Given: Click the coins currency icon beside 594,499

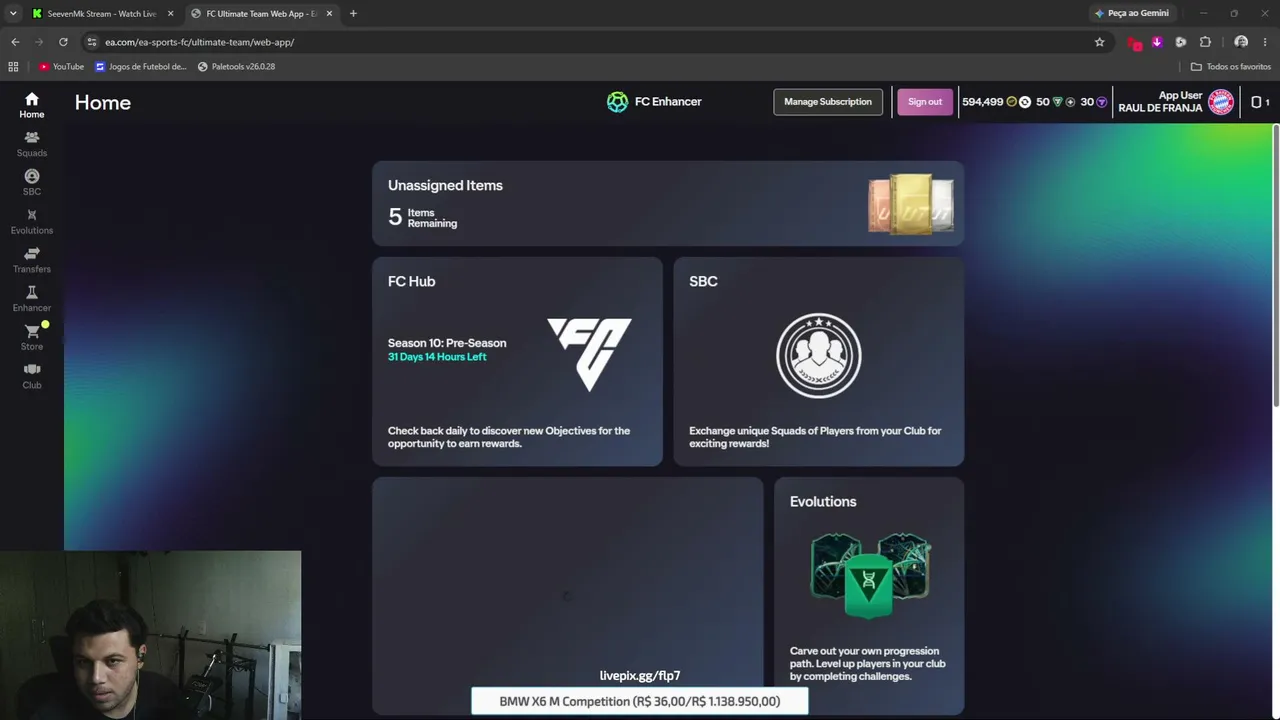Looking at the screenshot, I should point(1011,102).
